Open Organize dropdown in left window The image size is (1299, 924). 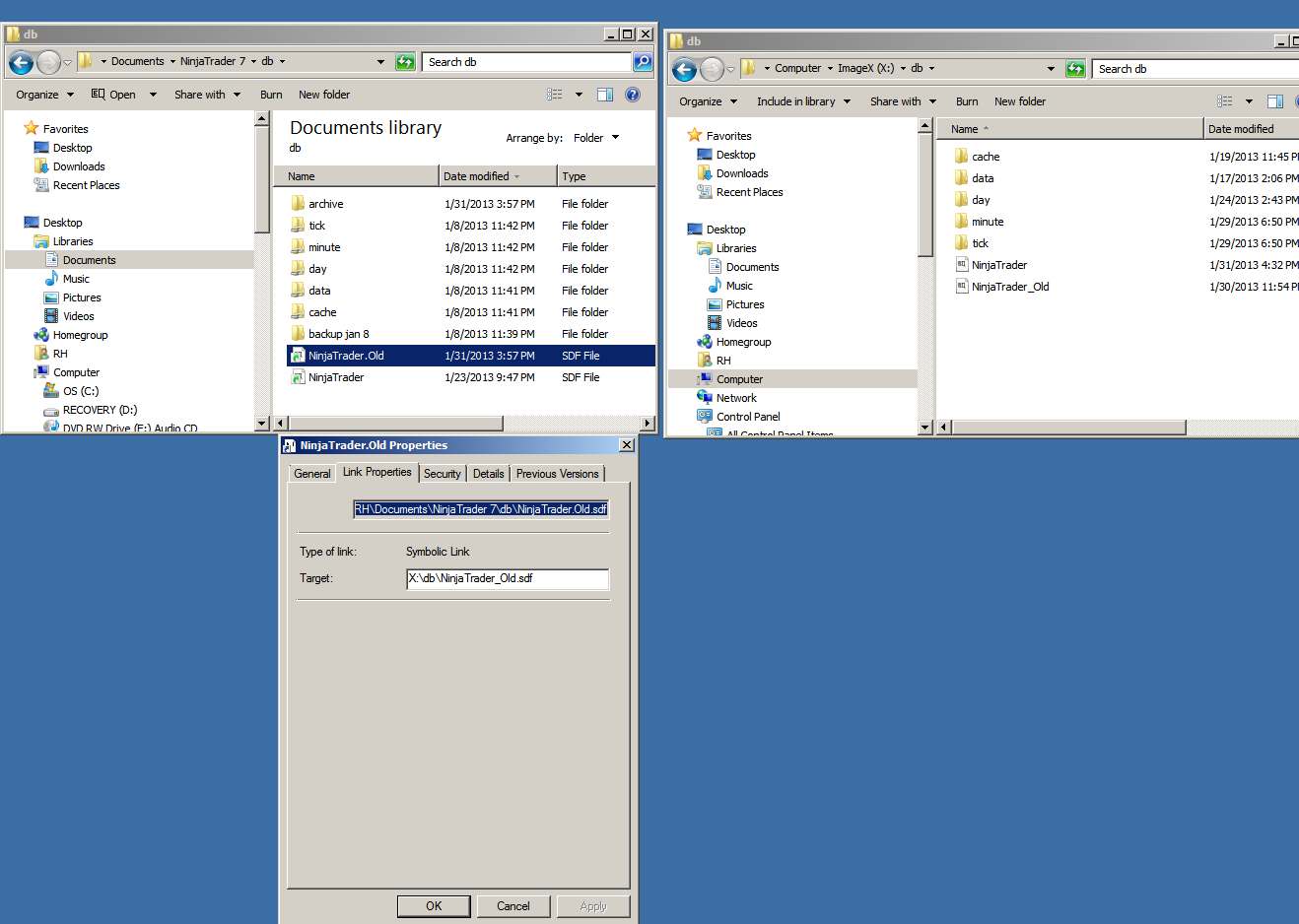[x=44, y=95]
